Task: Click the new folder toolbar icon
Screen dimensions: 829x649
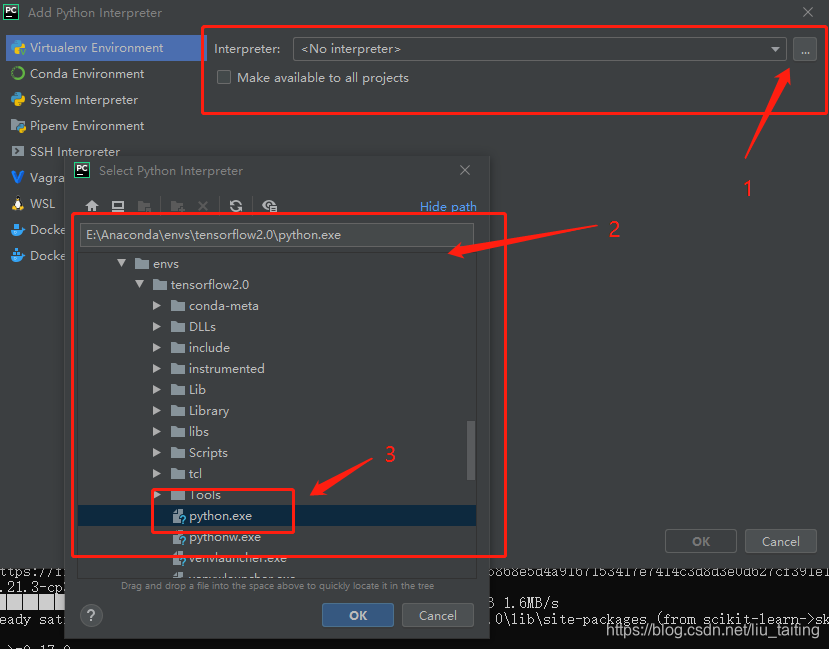Action: click(177, 206)
